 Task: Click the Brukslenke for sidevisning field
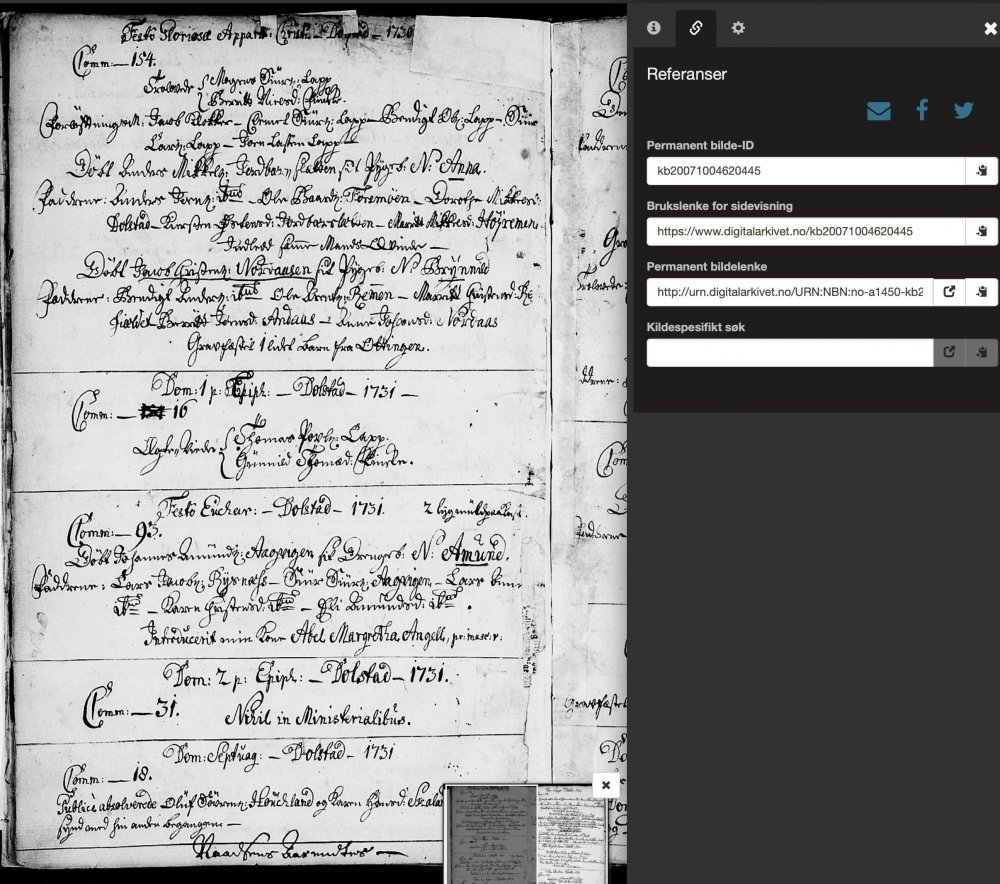coord(805,232)
